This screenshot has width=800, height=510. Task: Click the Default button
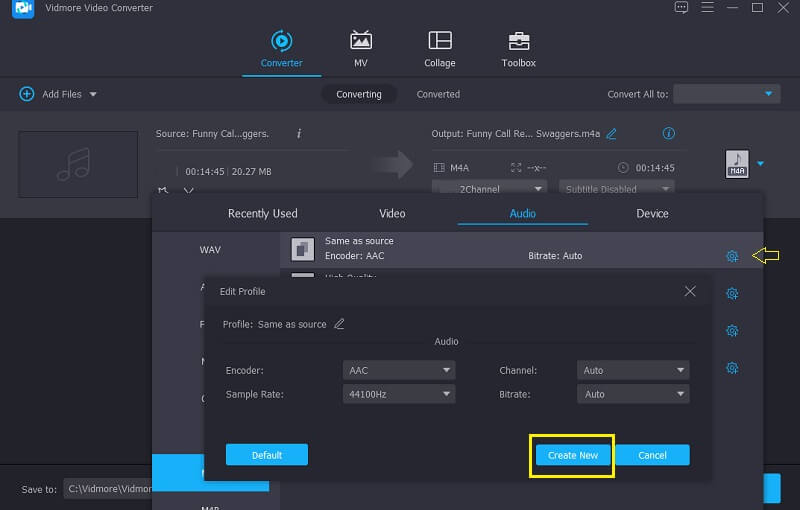(266, 455)
